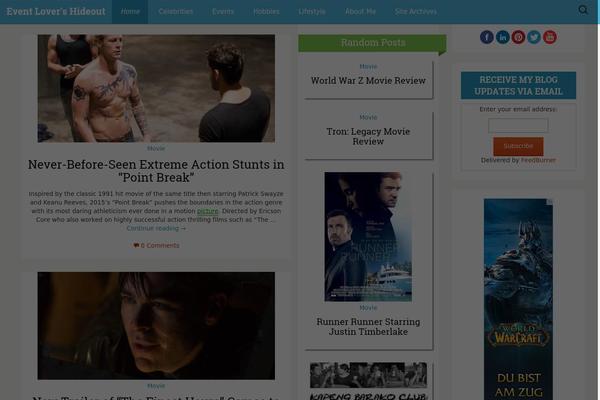Click the Movie category under the Runner Runner poster
The height and width of the screenshot is (400, 600).
[x=368, y=308]
